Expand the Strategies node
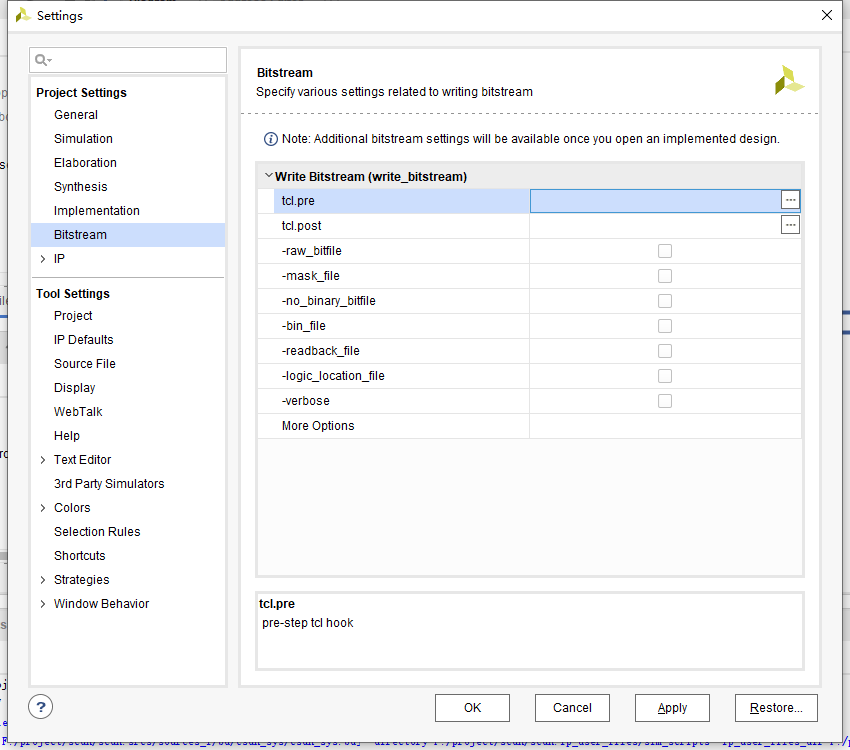 click(x=43, y=580)
